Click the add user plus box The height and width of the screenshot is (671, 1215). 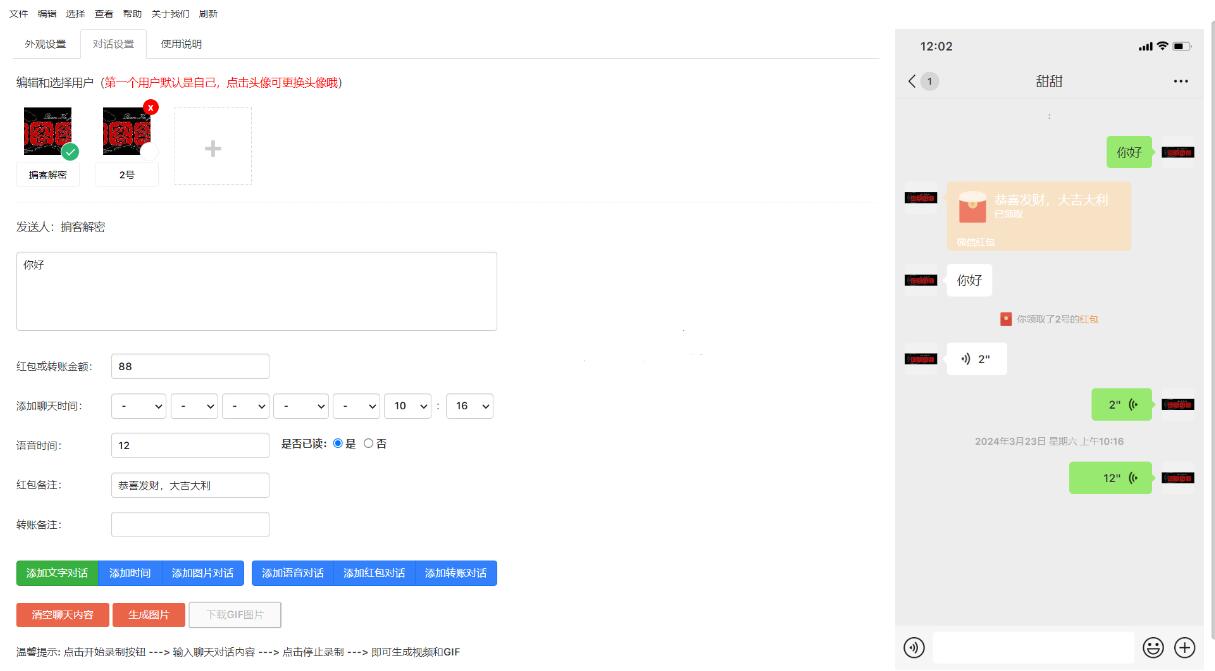(x=213, y=147)
